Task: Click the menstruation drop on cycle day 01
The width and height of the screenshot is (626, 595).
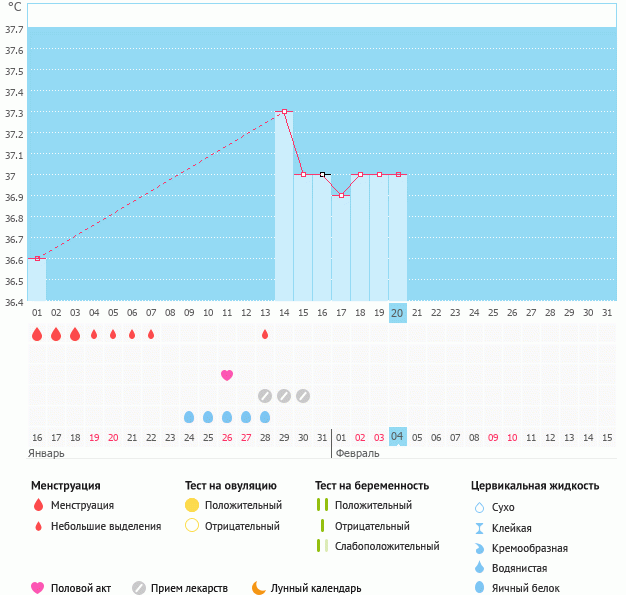Action: click(x=37, y=334)
